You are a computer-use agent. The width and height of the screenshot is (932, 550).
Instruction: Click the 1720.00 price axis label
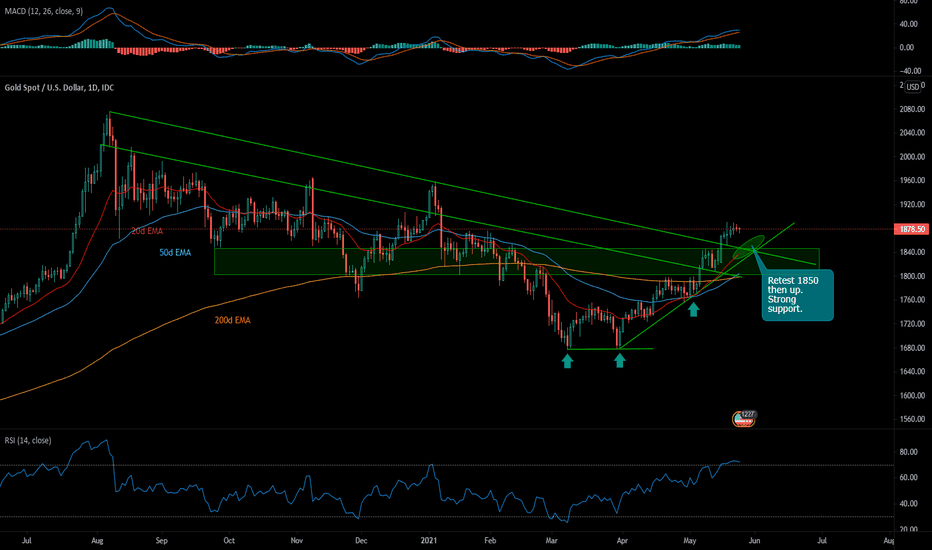[x=912, y=324]
